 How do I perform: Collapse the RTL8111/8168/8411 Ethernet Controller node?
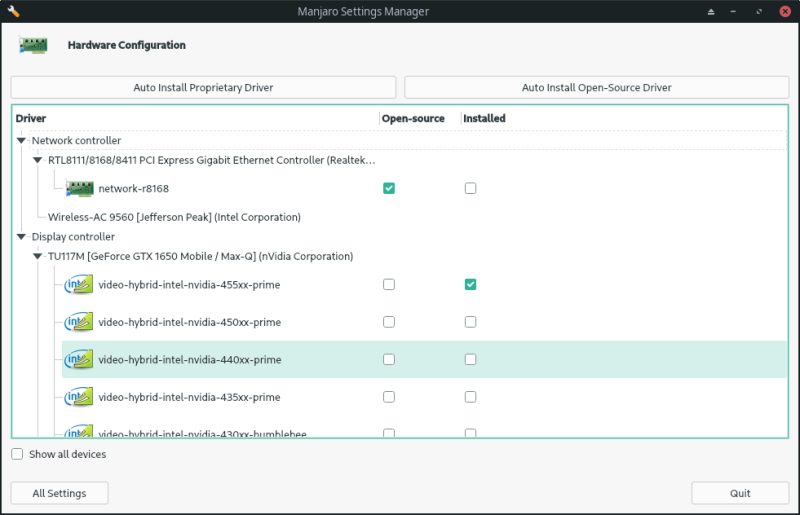pyautogui.click(x=37, y=160)
